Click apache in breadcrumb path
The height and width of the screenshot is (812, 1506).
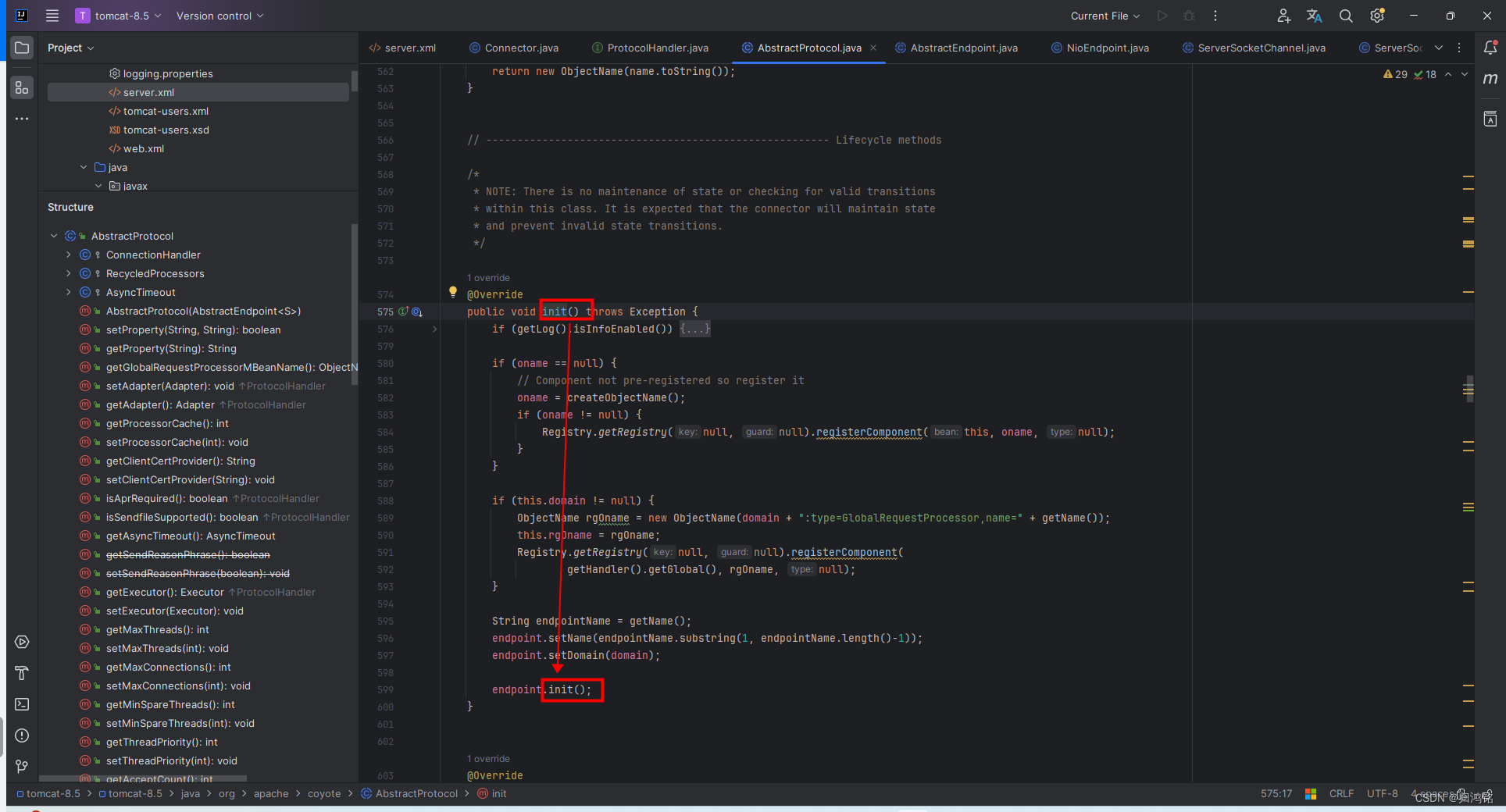click(271, 793)
